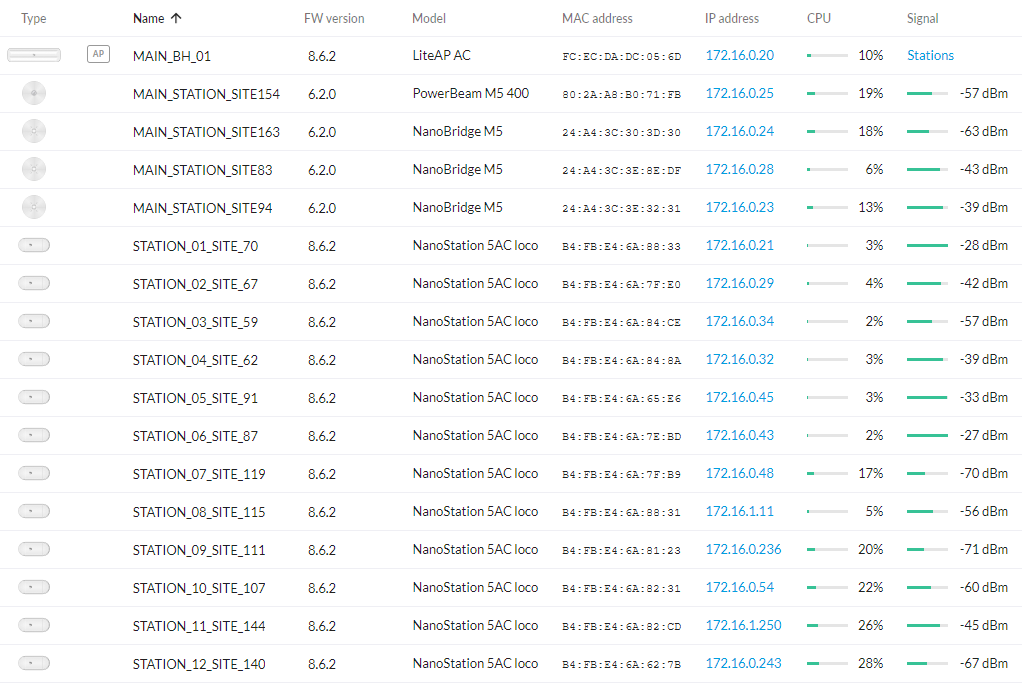Click MAC address 80:2A:A8:B0:71:FB
The image size is (1022, 685).
click(622, 94)
